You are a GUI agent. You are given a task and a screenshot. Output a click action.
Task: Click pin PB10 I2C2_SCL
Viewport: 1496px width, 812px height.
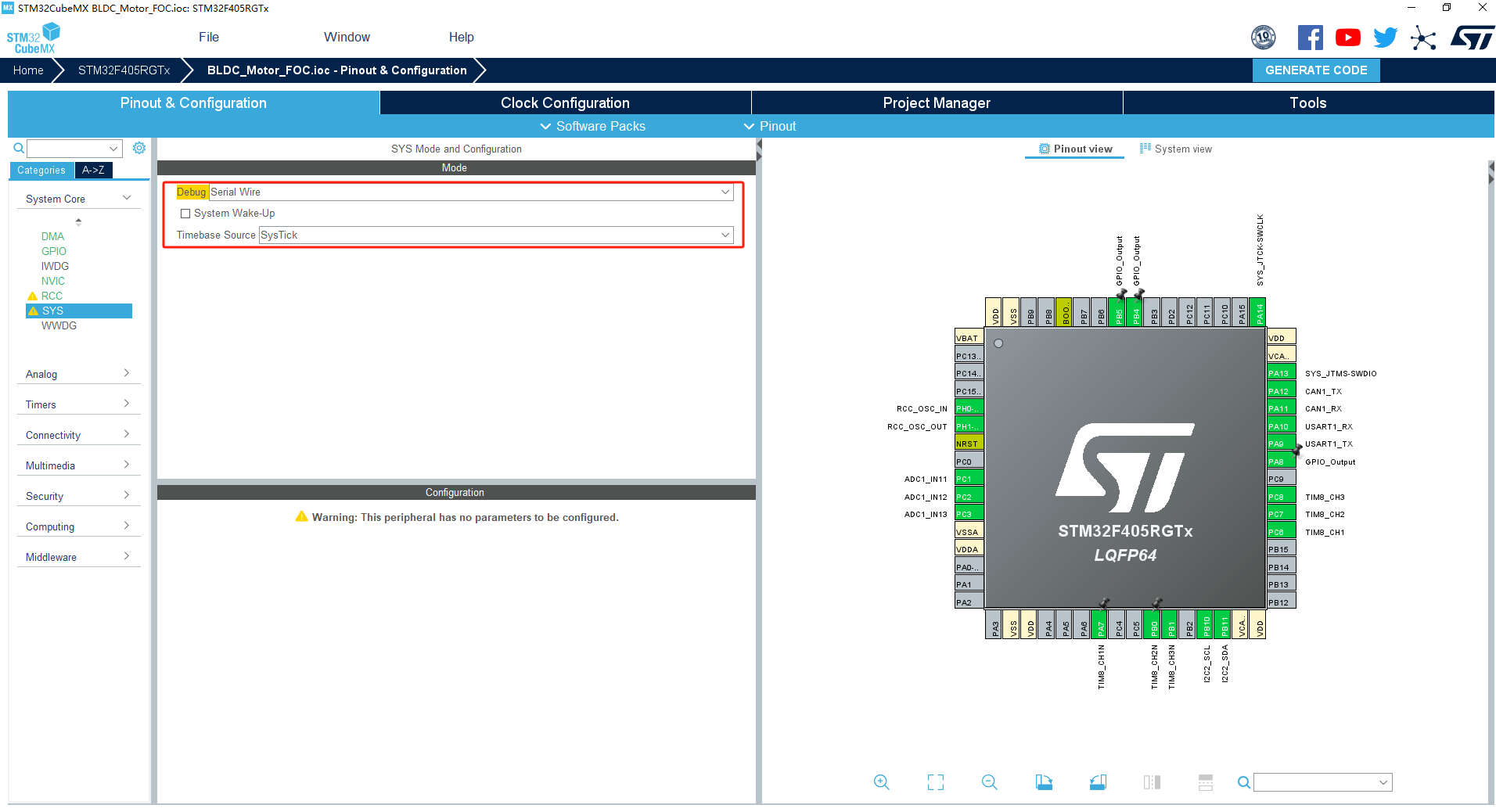(x=1207, y=624)
